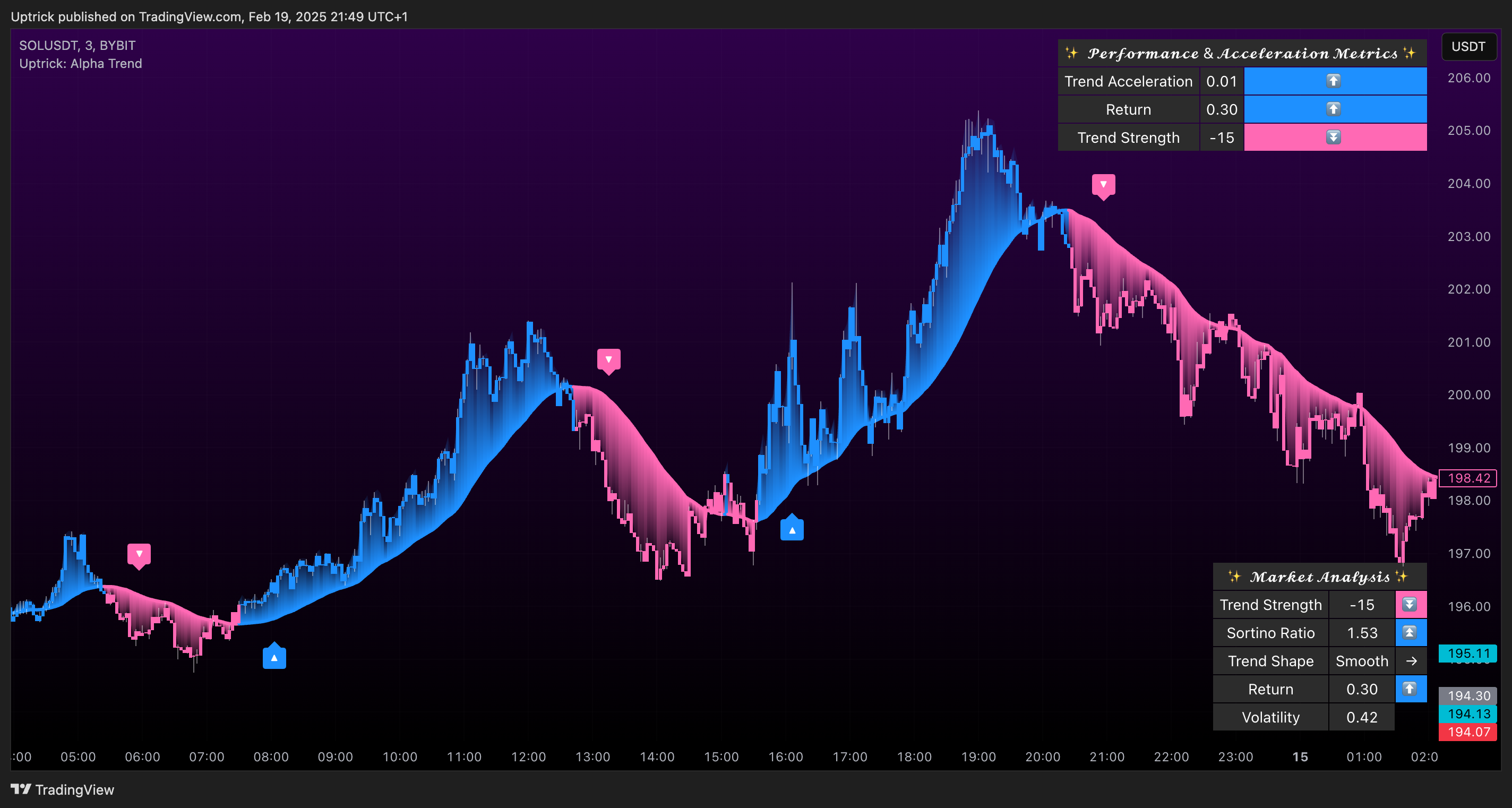
Task: Click the Trend Strength down-arrow in Performance table
Action: 1334,137
